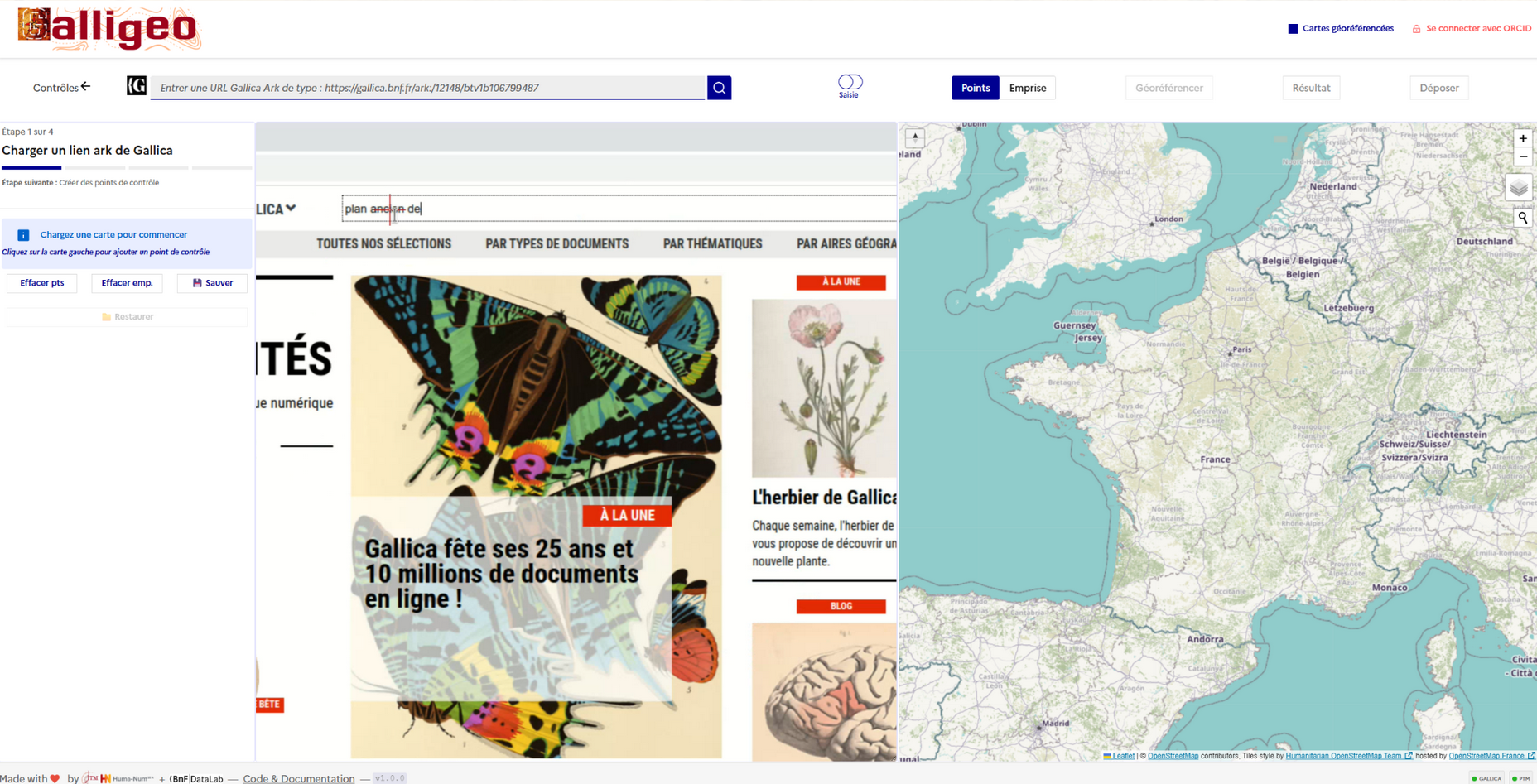Click the info icon in the blue notice
Image resolution: width=1537 pixels, height=784 pixels.
pyautogui.click(x=23, y=235)
